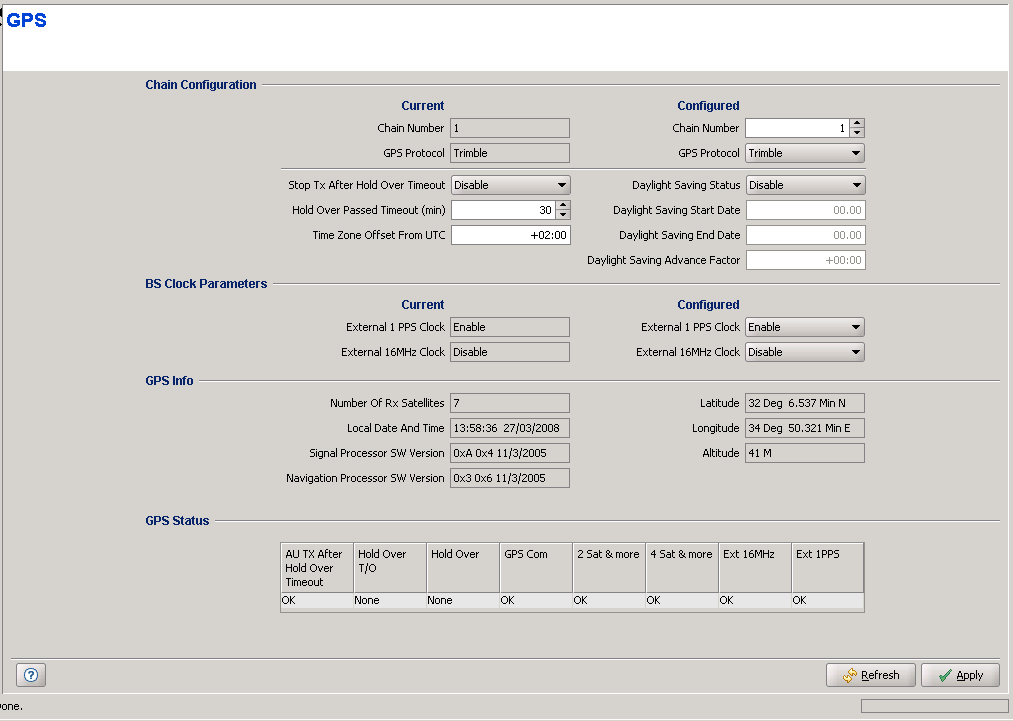Decrement Hold Over Passed Timeout value
1013x721 pixels.
coord(563,215)
